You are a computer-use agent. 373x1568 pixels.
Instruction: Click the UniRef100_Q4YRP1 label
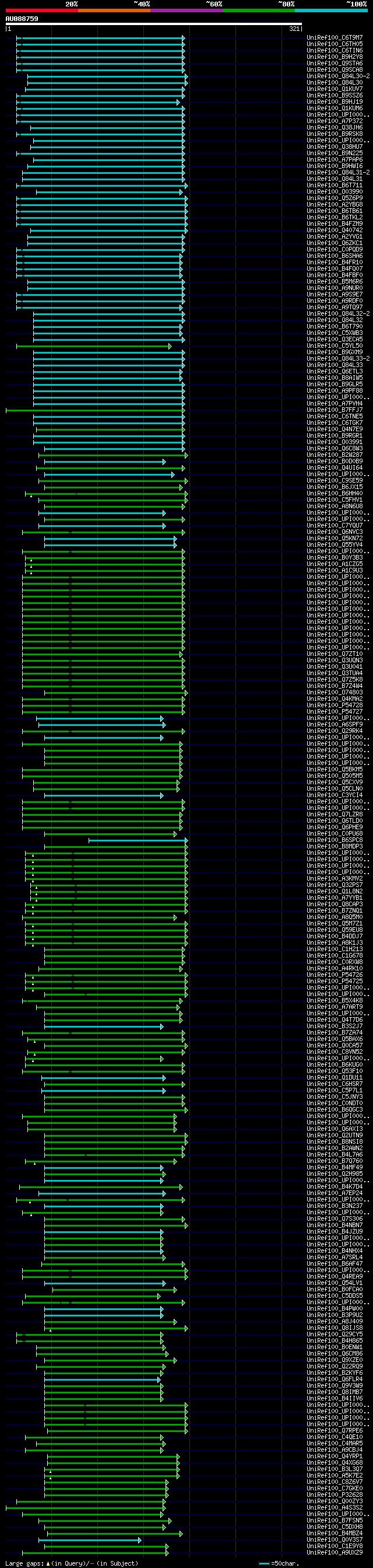335,1456
